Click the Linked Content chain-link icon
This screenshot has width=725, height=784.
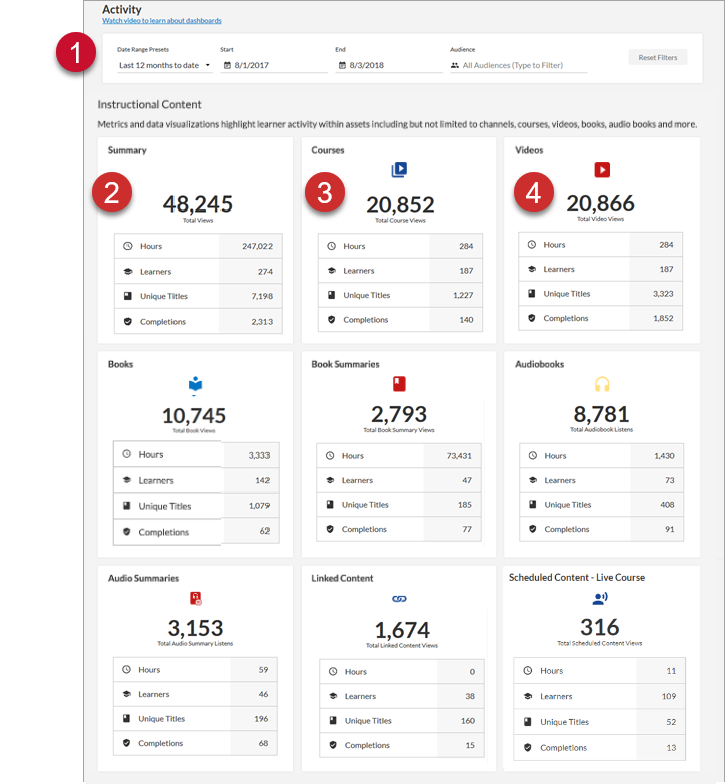pos(399,598)
